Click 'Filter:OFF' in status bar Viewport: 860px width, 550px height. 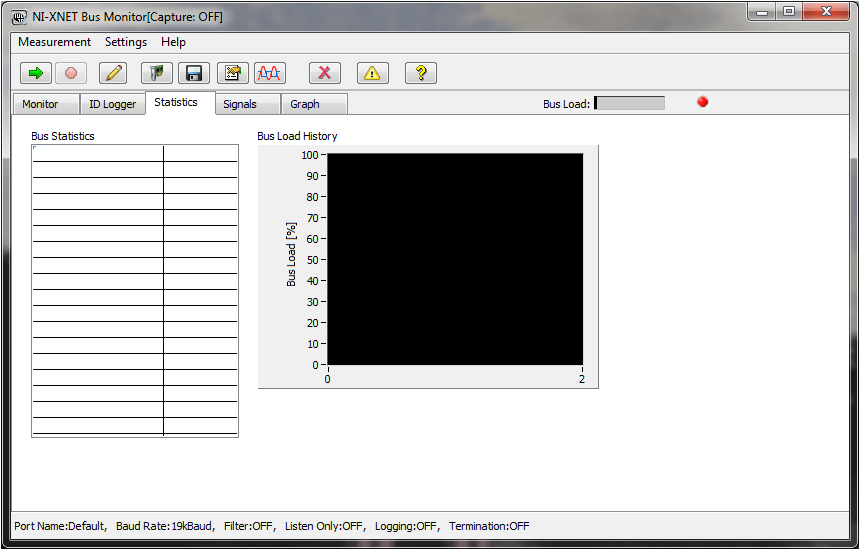pyautogui.click(x=248, y=526)
